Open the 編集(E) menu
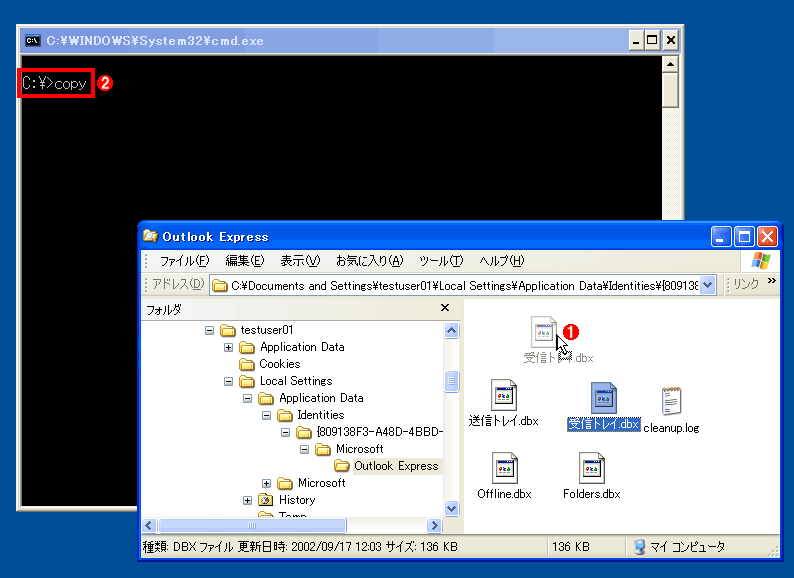 [245, 261]
